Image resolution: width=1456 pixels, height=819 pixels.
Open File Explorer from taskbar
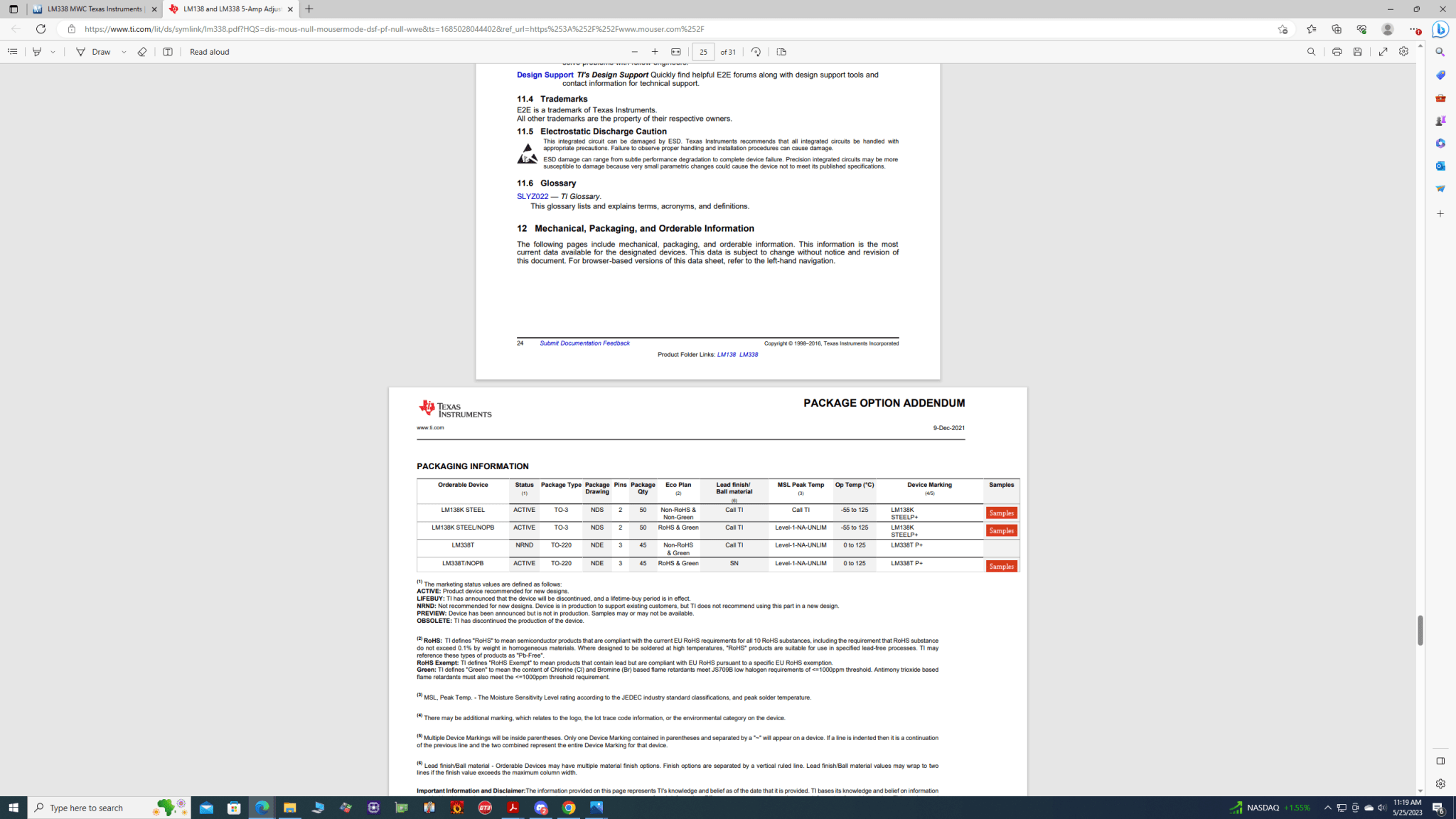pyautogui.click(x=289, y=808)
